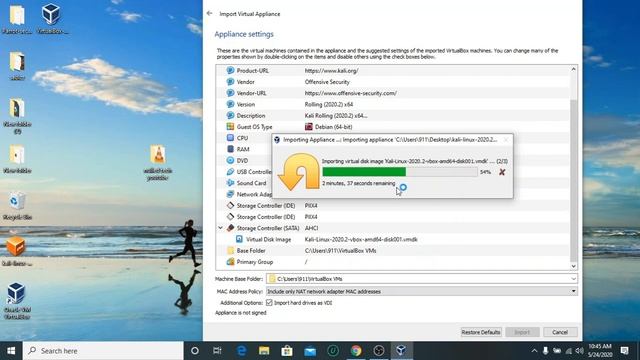640x360 pixels.
Task: Click the scrollbar down arrow
Action: [573, 266]
